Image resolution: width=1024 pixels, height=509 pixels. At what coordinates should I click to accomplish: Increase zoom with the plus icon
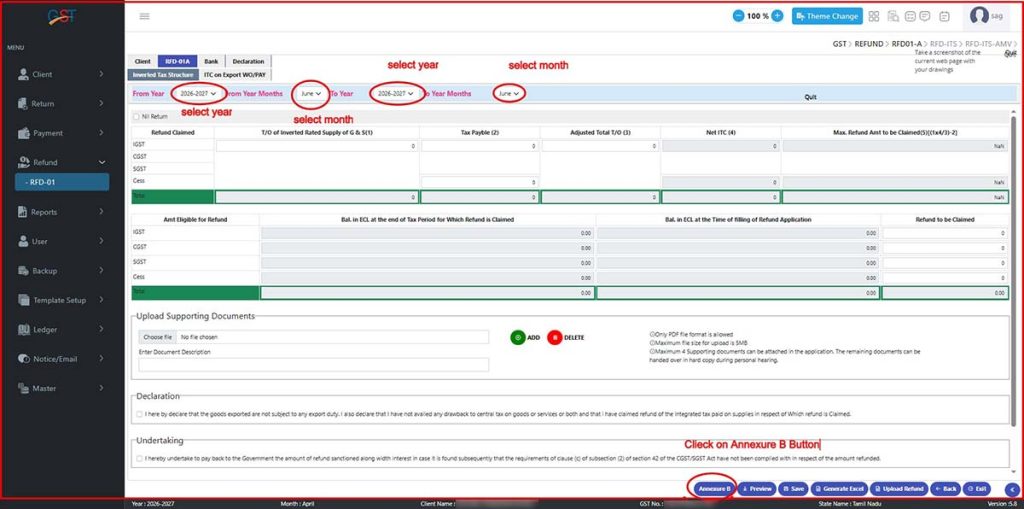coord(777,16)
